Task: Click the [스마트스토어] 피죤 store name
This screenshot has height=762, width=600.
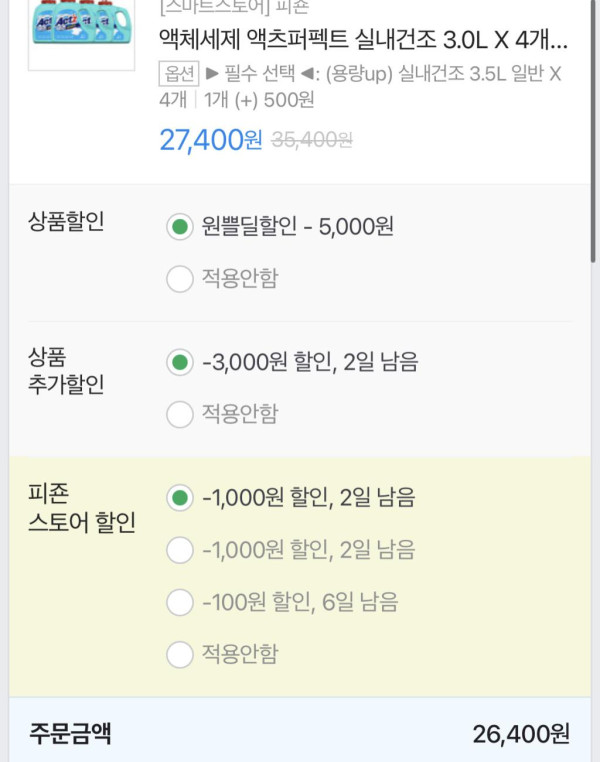Action: click(x=234, y=8)
